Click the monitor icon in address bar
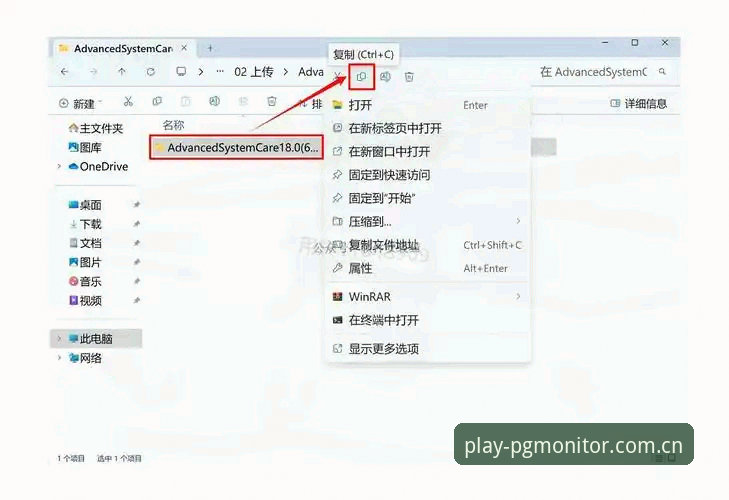 click(x=181, y=72)
